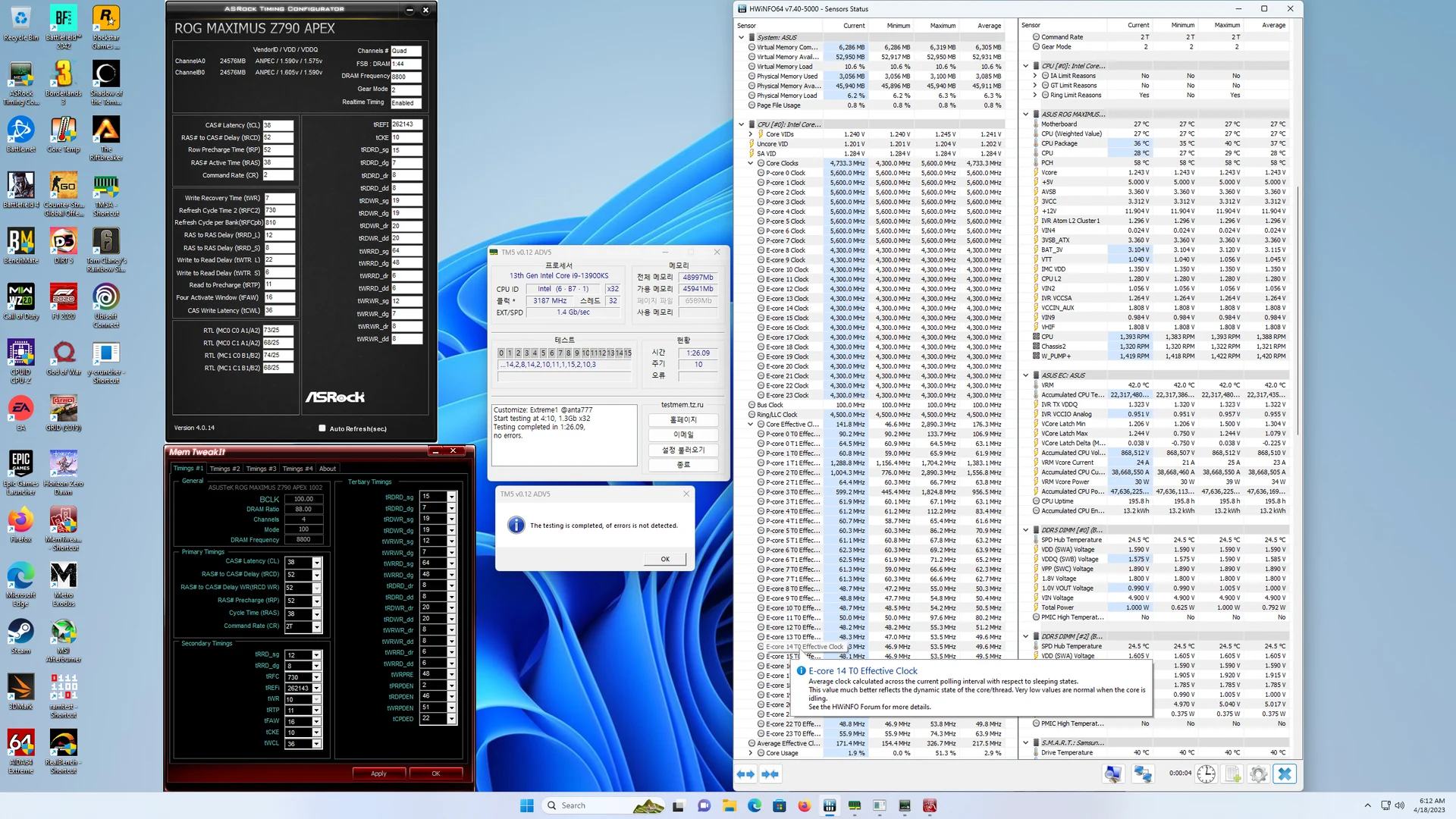Expand IA Limit Reasons entry
This screenshot has width=1456, height=819.
1035,76
